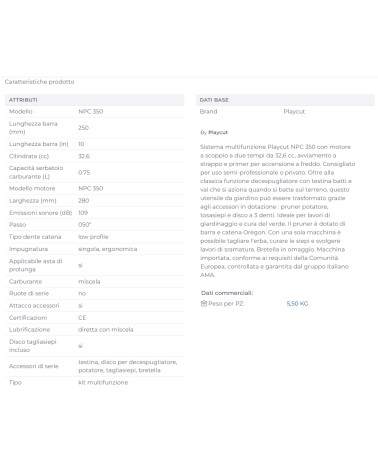
Task: Select the Tipo dente catena low profile value
Action: [93, 237]
